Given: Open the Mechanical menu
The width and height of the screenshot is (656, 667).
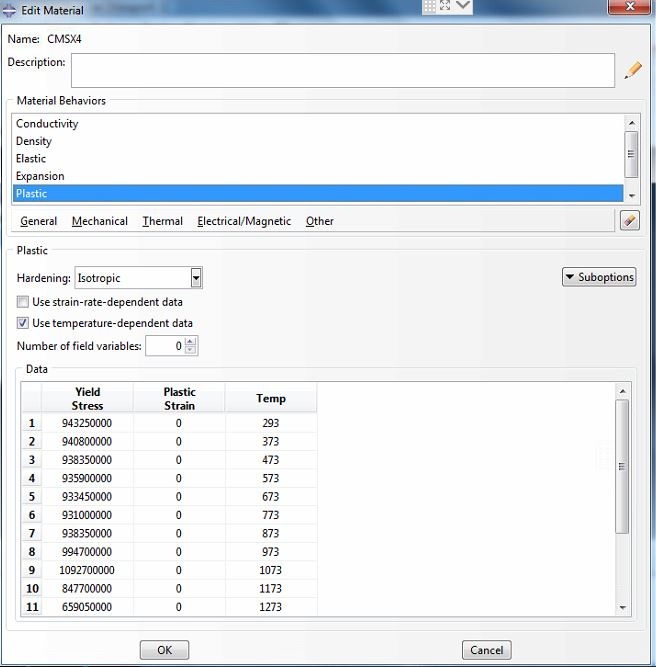Looking at the screenshot, I should [100, 221].
